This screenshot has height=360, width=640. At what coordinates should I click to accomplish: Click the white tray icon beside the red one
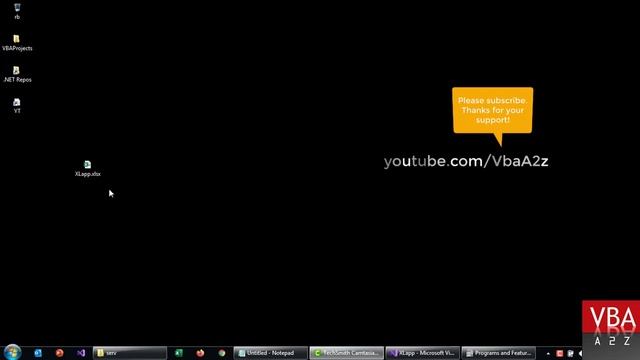(x=570, y=353)
